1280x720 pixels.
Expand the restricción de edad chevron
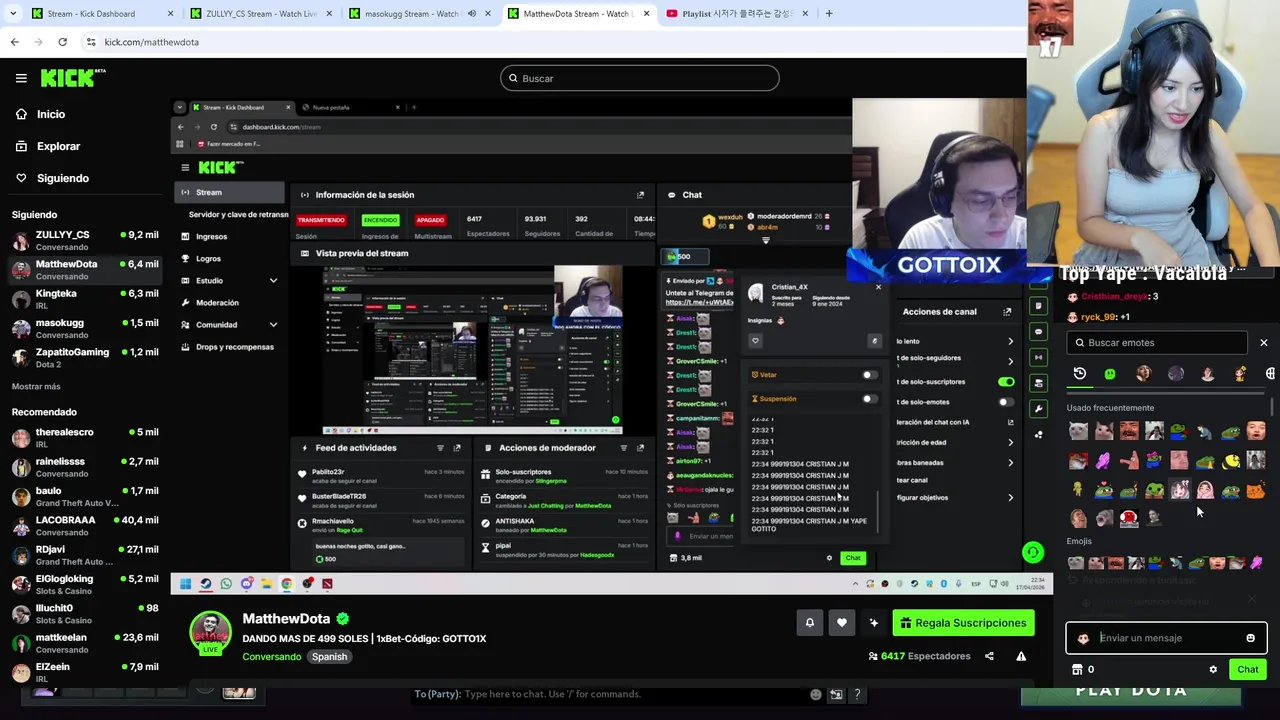tap(1010, 442)
